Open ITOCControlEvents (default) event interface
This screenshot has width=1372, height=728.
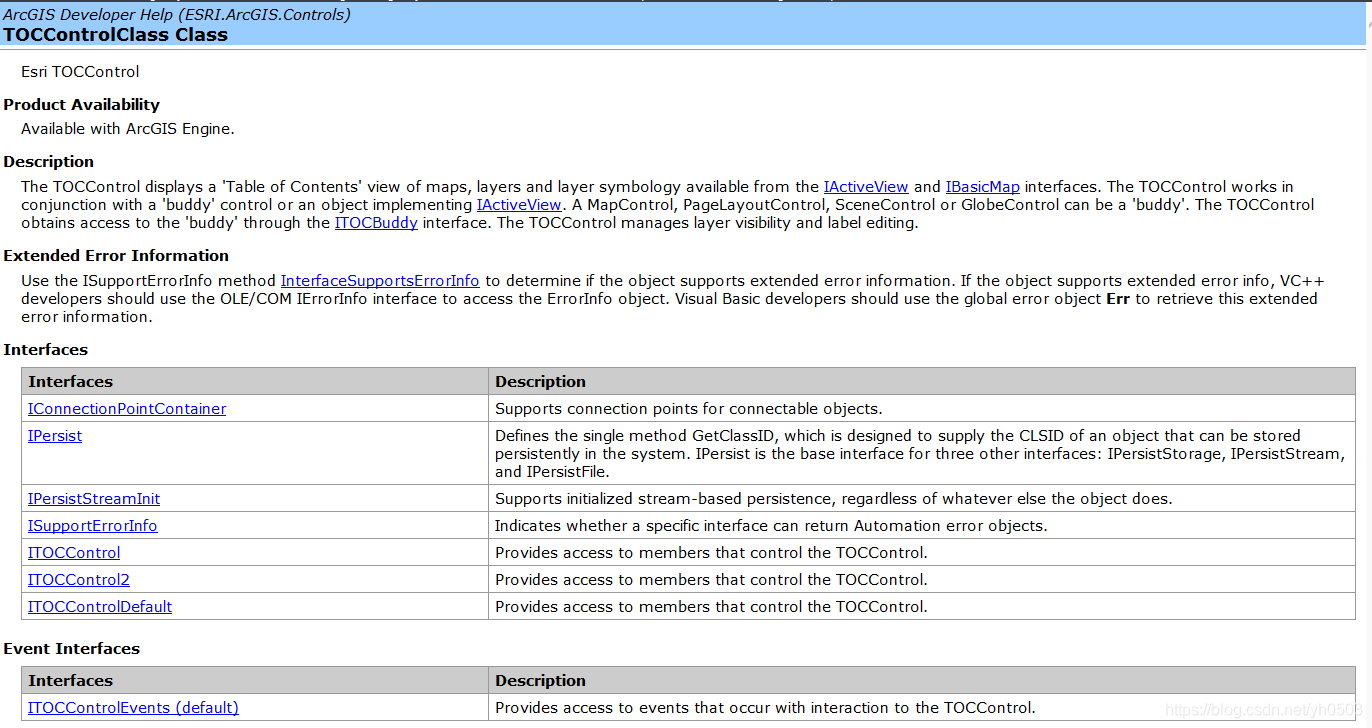(x=133, y=708)
